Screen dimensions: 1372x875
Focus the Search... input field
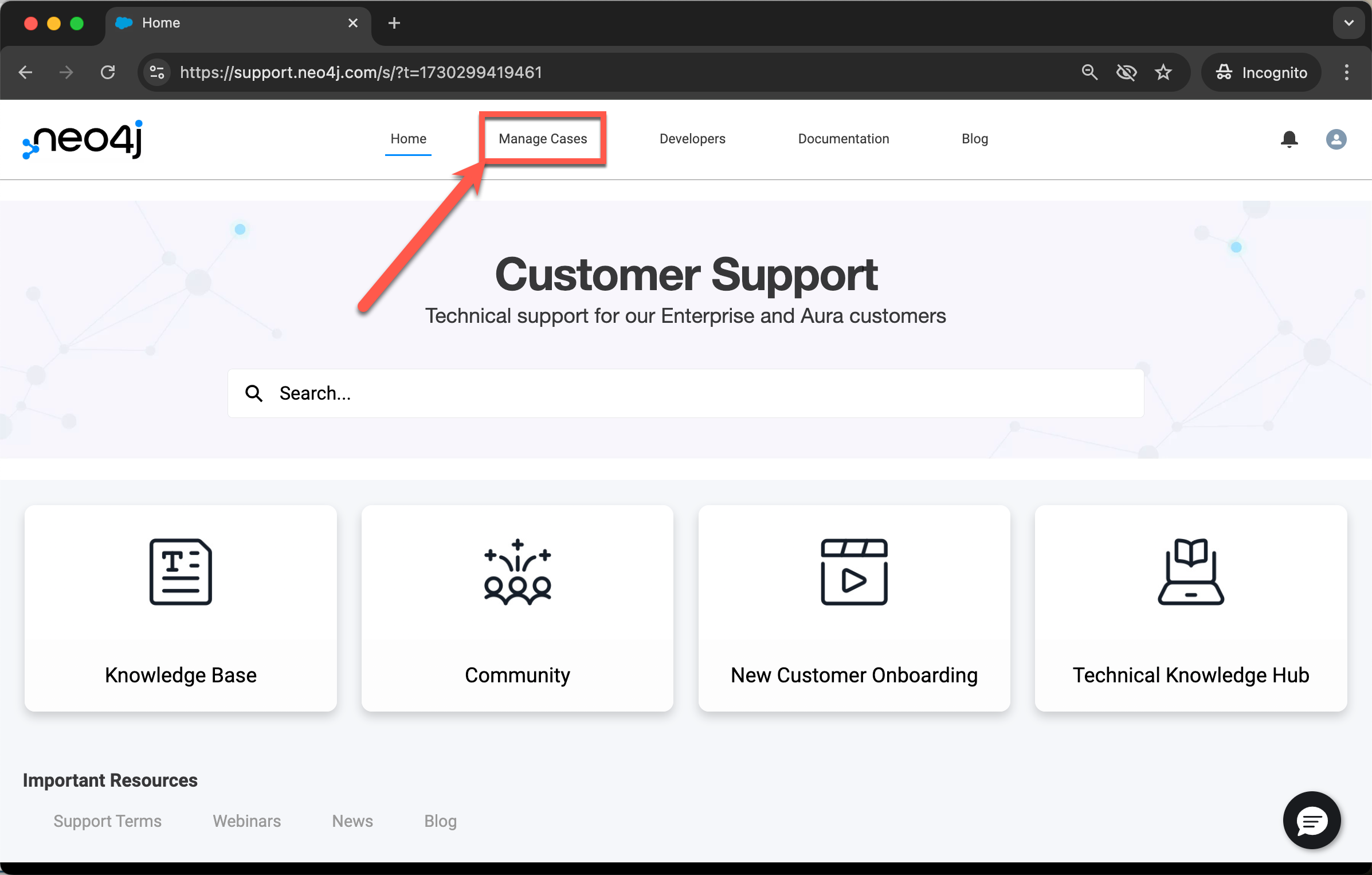[685, 393]
